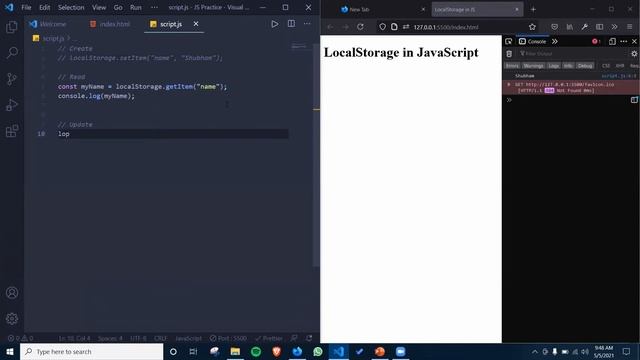Close the LocalStorage in JS browser tab
This screenshot has height=360, width=640.
pos(517,9)
